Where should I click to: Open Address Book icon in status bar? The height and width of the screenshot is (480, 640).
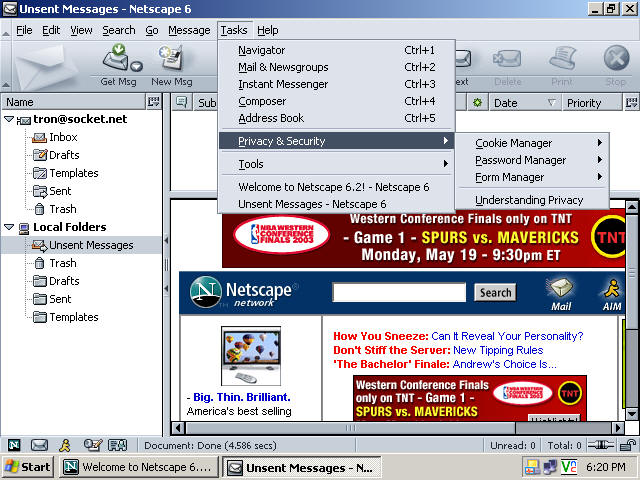(118, 445)
